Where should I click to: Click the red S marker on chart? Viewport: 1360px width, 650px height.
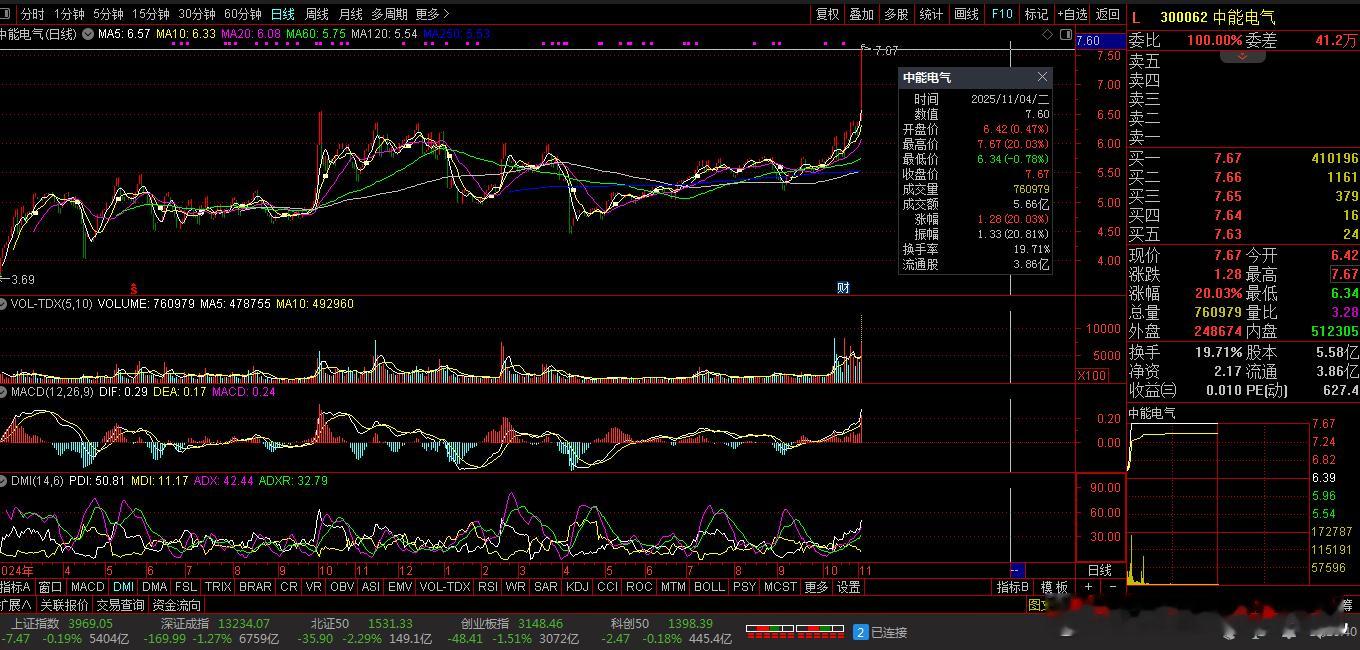click(133, 288)
